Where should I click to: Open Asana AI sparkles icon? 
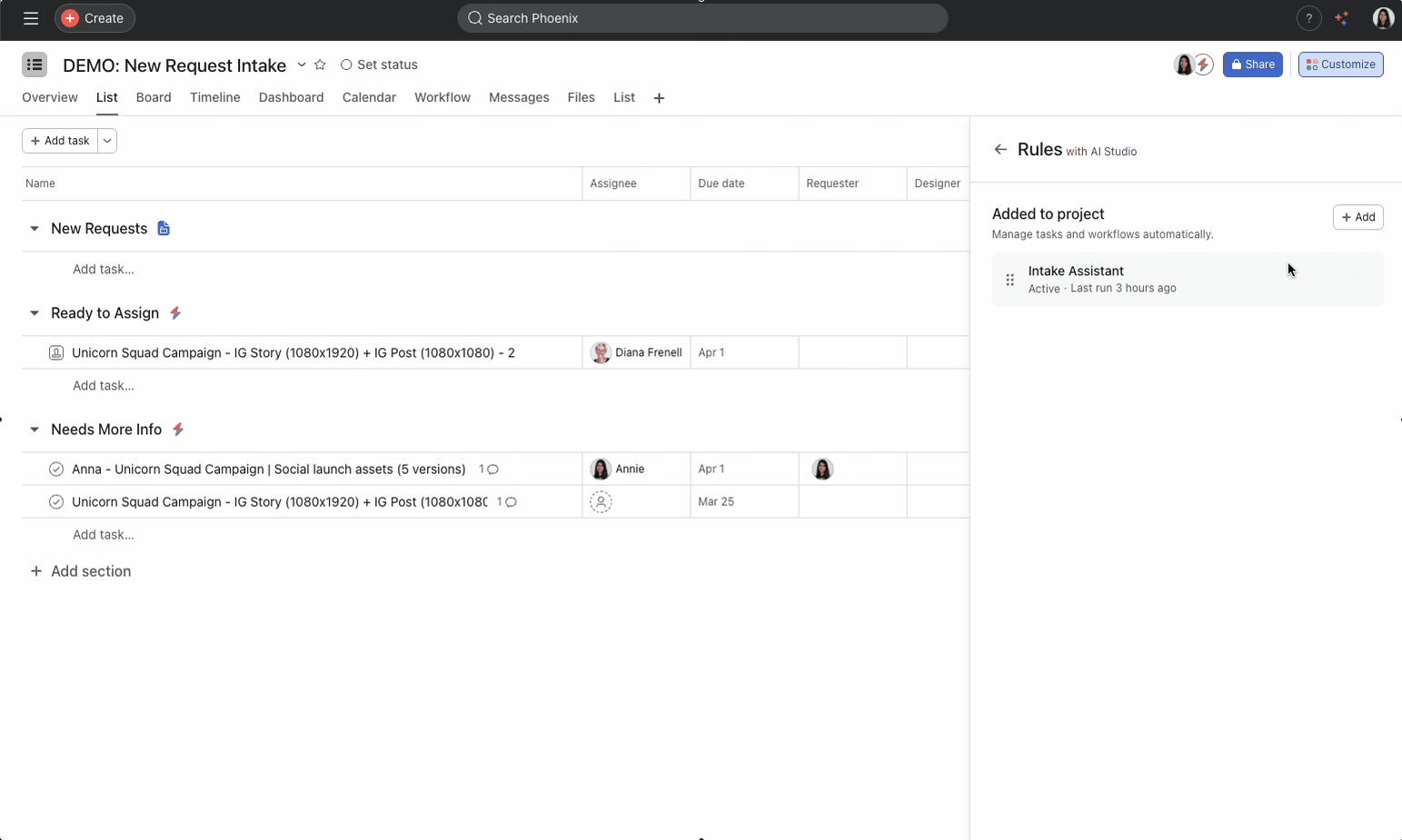(1342, 18)
